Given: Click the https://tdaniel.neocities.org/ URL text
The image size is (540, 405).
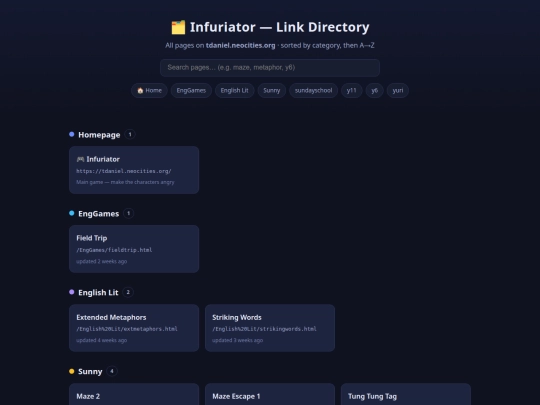Looking at the screenshot, I should point(124,171).
